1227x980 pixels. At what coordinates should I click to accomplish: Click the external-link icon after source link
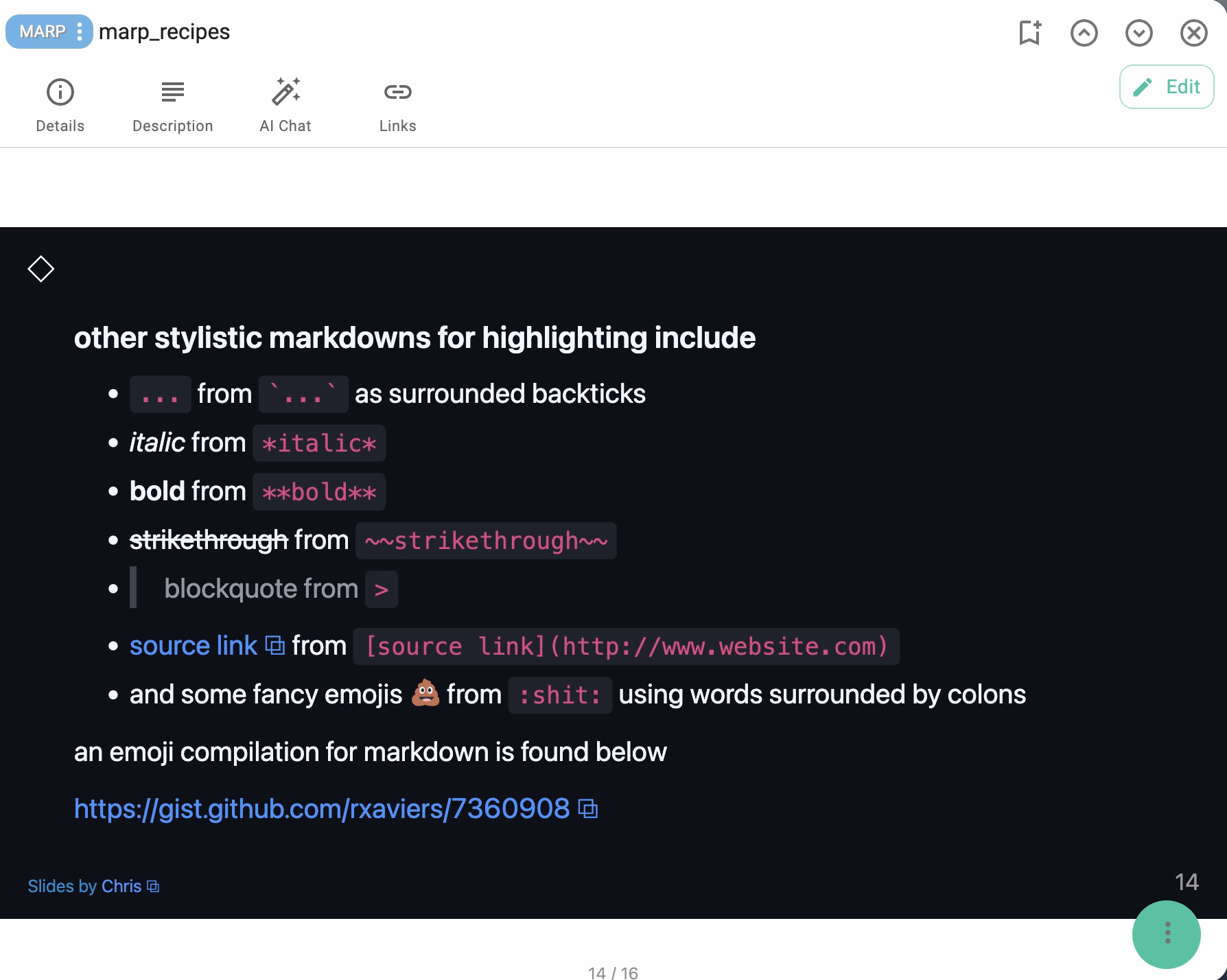click(274, 646)
